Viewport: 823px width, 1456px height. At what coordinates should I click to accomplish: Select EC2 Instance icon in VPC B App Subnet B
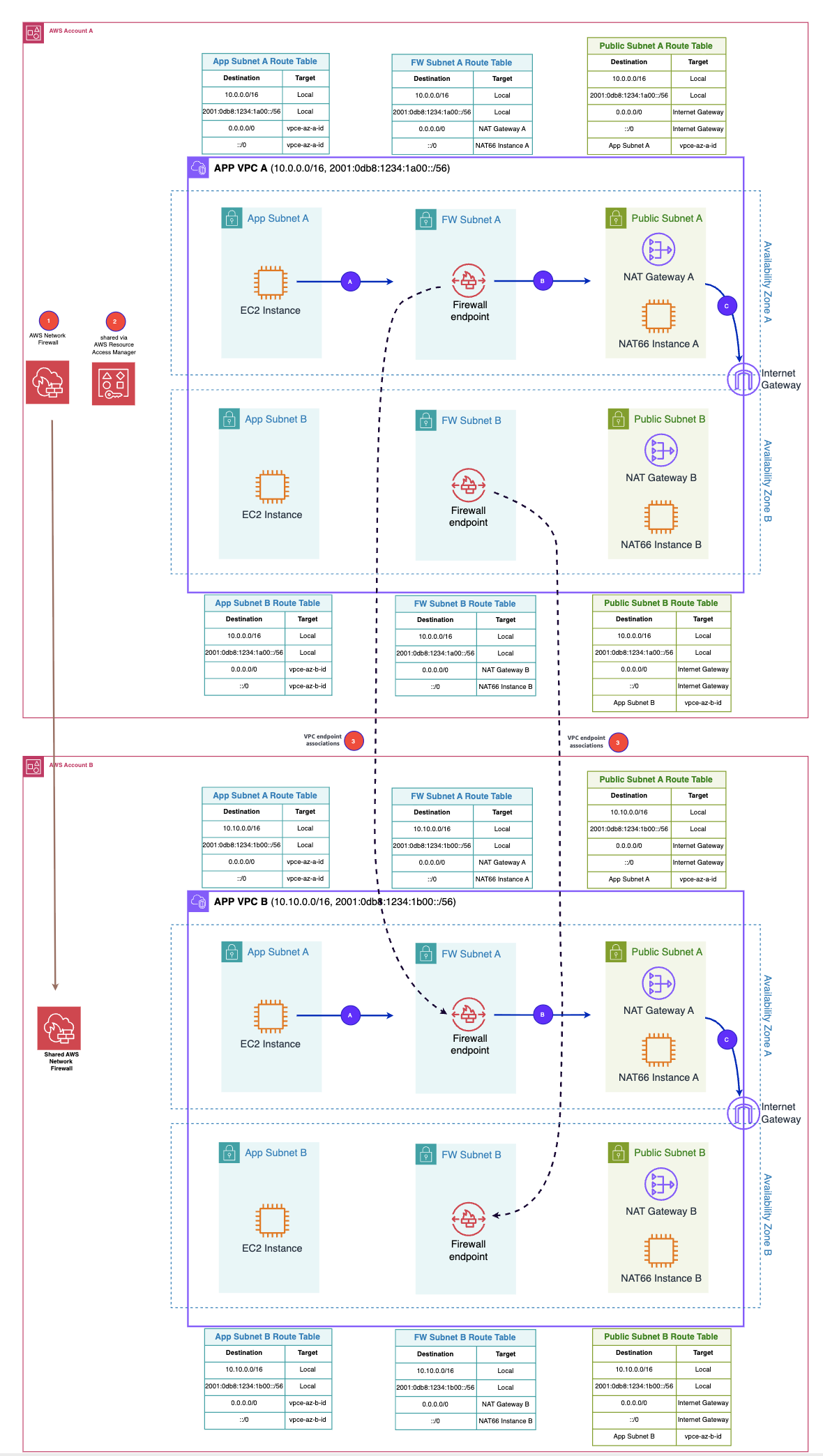[x=272, y=1220]
